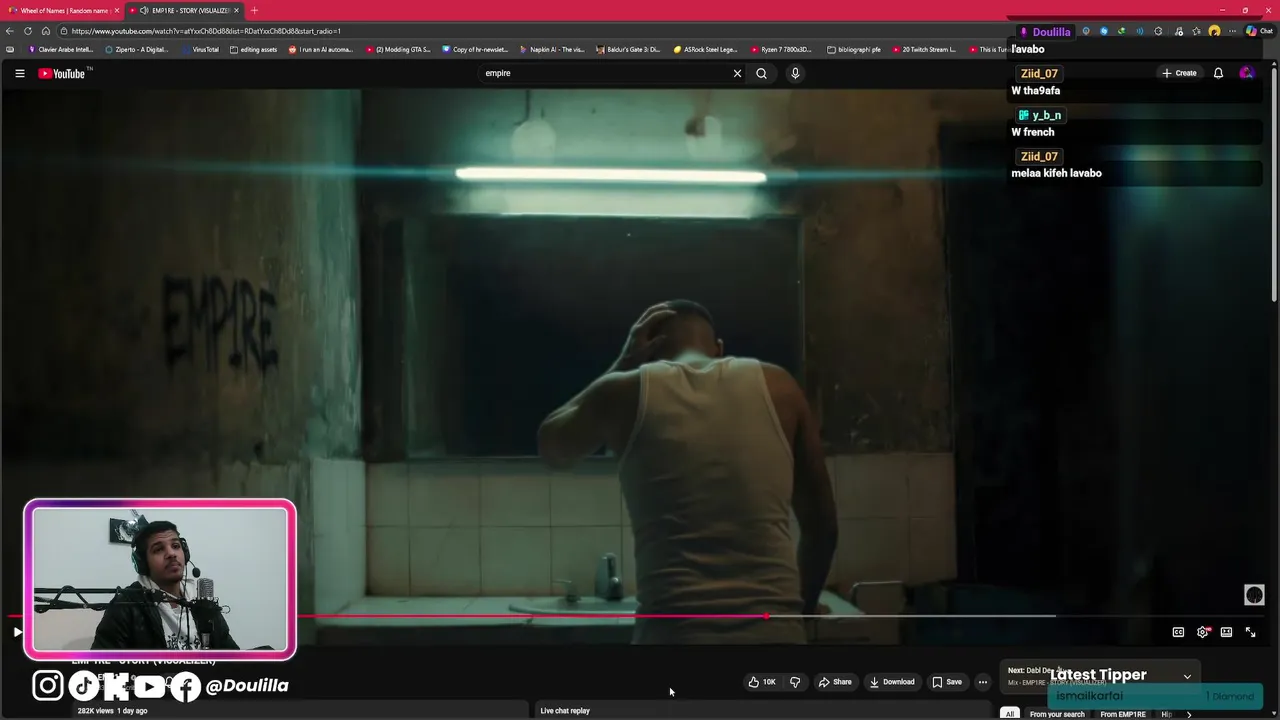The height and width of the screenshot is (720, 1280).
Task: Toggle closed captions CC button
Action: tap(1178, 632)
